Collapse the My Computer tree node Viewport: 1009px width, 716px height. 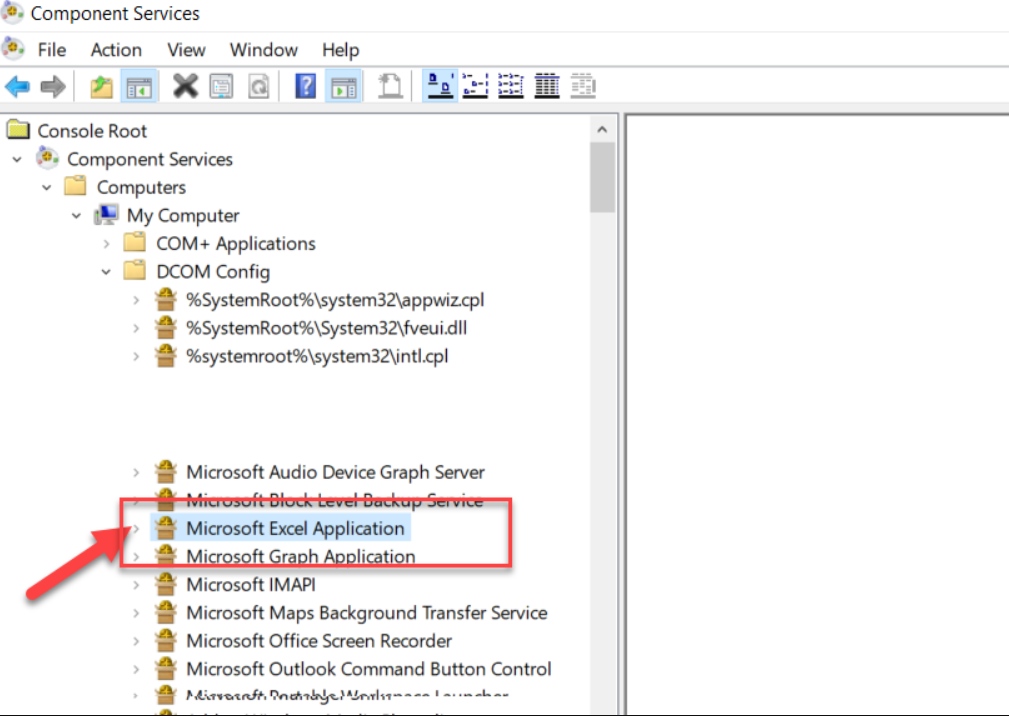[x=77, y=216]
